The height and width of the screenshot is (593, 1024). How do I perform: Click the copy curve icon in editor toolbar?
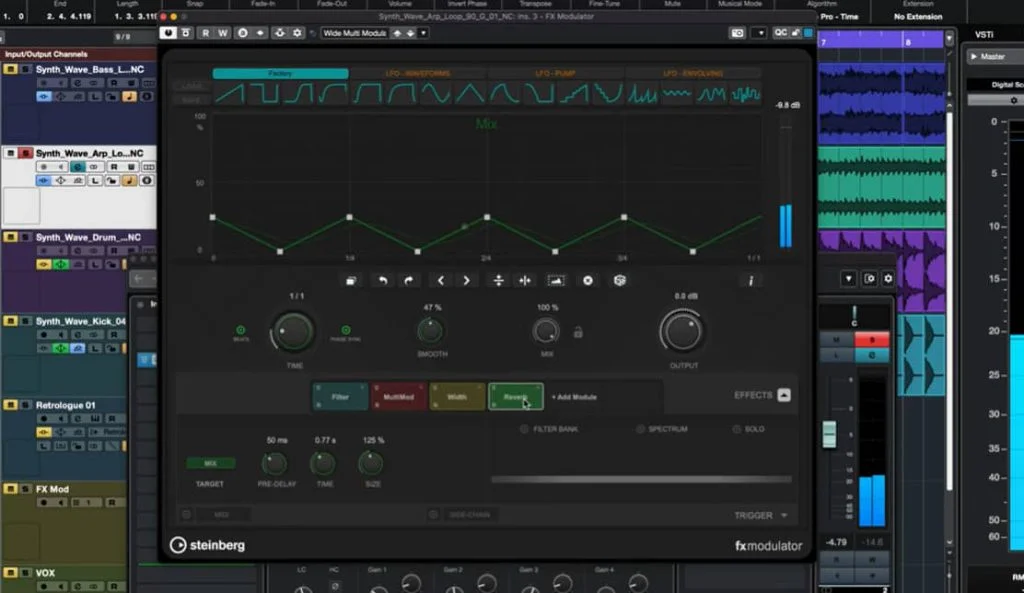tap(351, 281)
